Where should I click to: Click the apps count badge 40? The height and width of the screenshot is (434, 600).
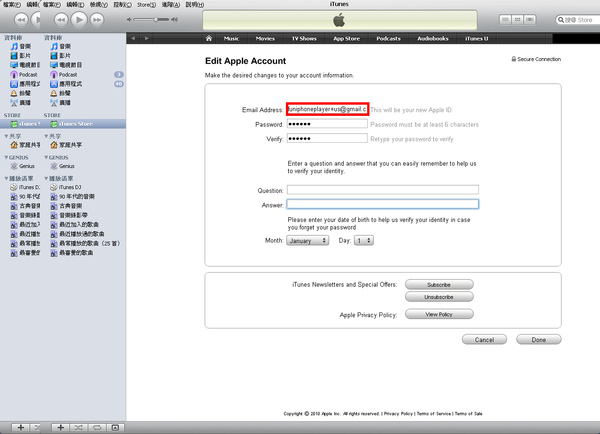(119, 84)
